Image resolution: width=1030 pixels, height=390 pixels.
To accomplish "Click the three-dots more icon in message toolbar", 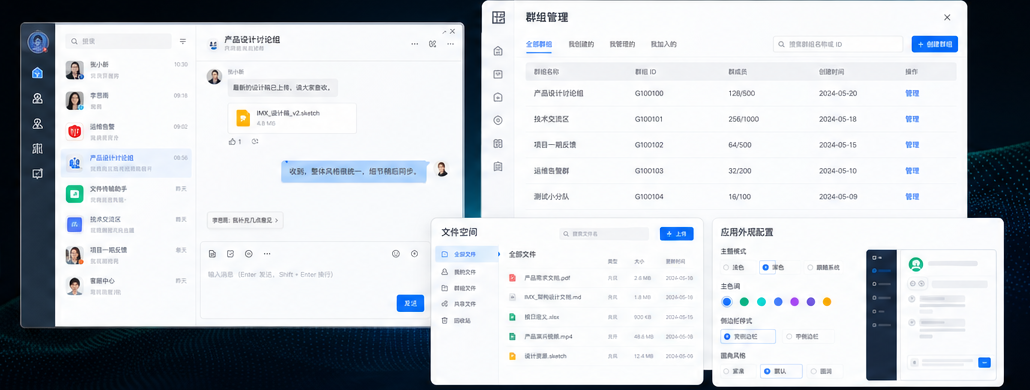I will pos(267,253).
